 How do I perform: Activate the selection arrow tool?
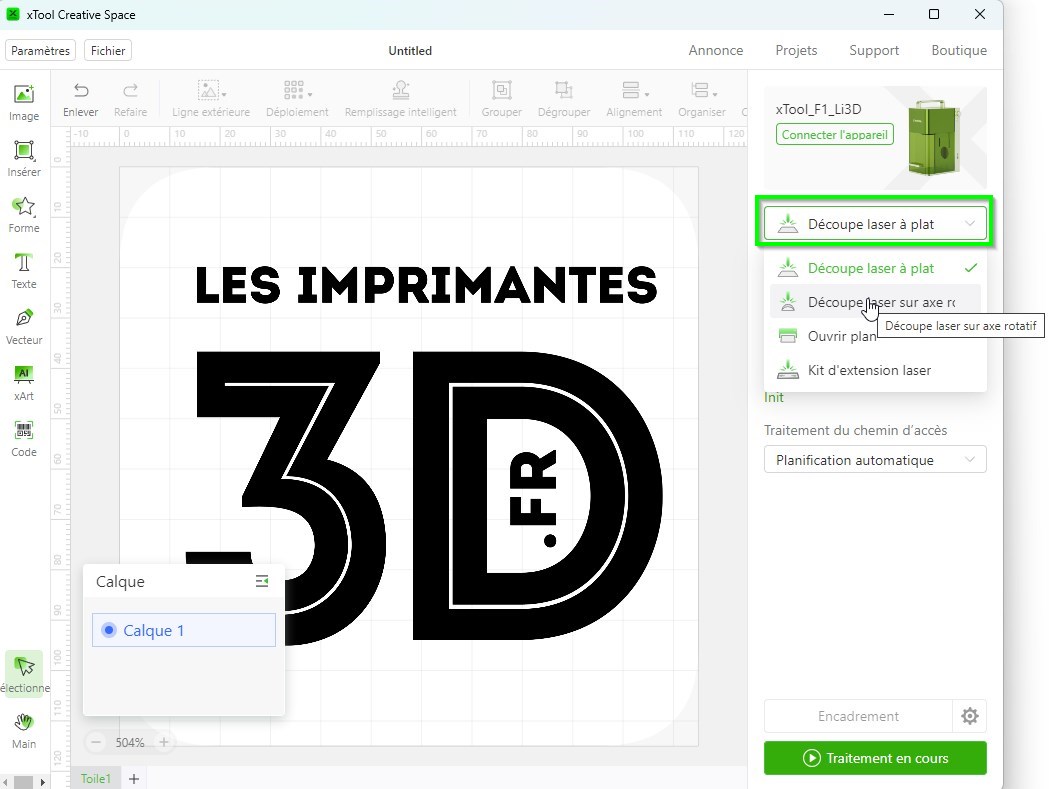pyautogui.click(x=25, y=674)
